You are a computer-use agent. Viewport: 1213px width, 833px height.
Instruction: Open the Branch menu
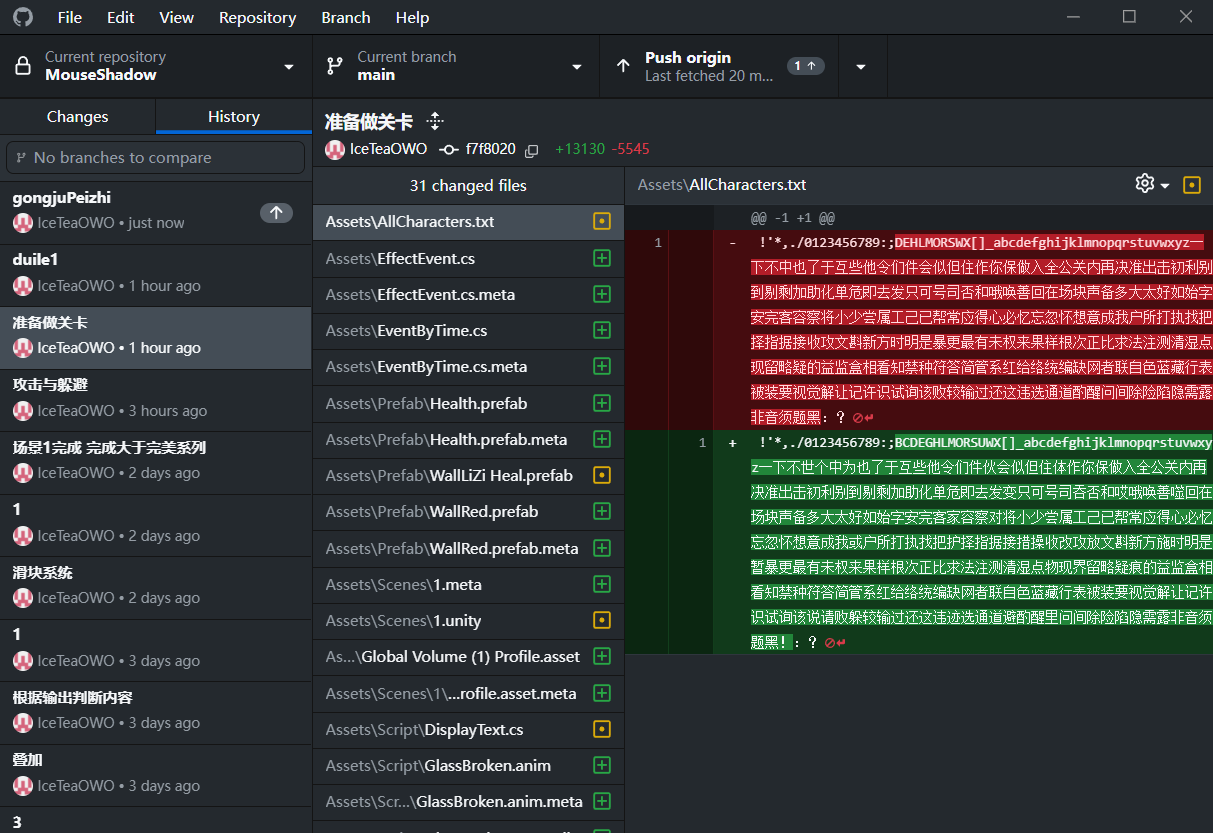(346, 17)
